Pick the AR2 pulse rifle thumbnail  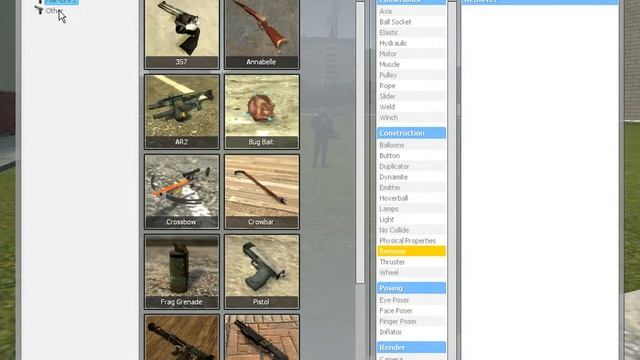(x=182, y=111)
